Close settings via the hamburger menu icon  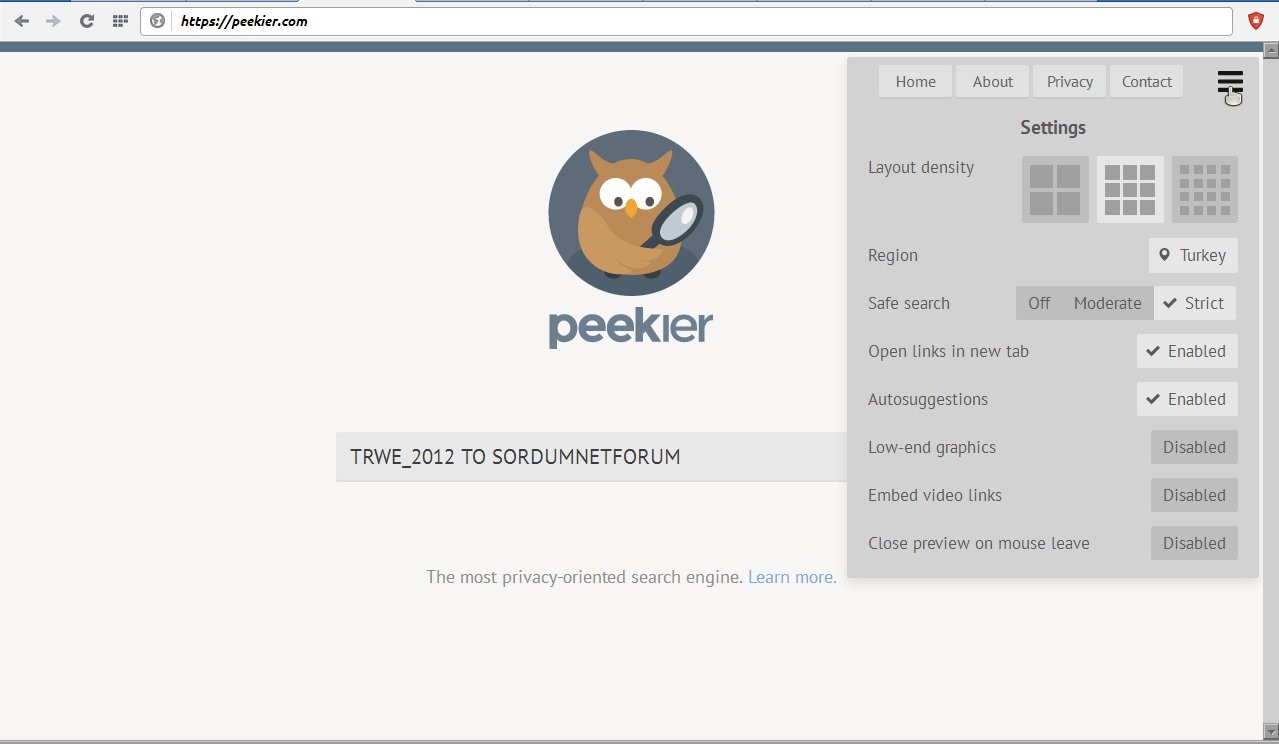(x=1230, y=82)
